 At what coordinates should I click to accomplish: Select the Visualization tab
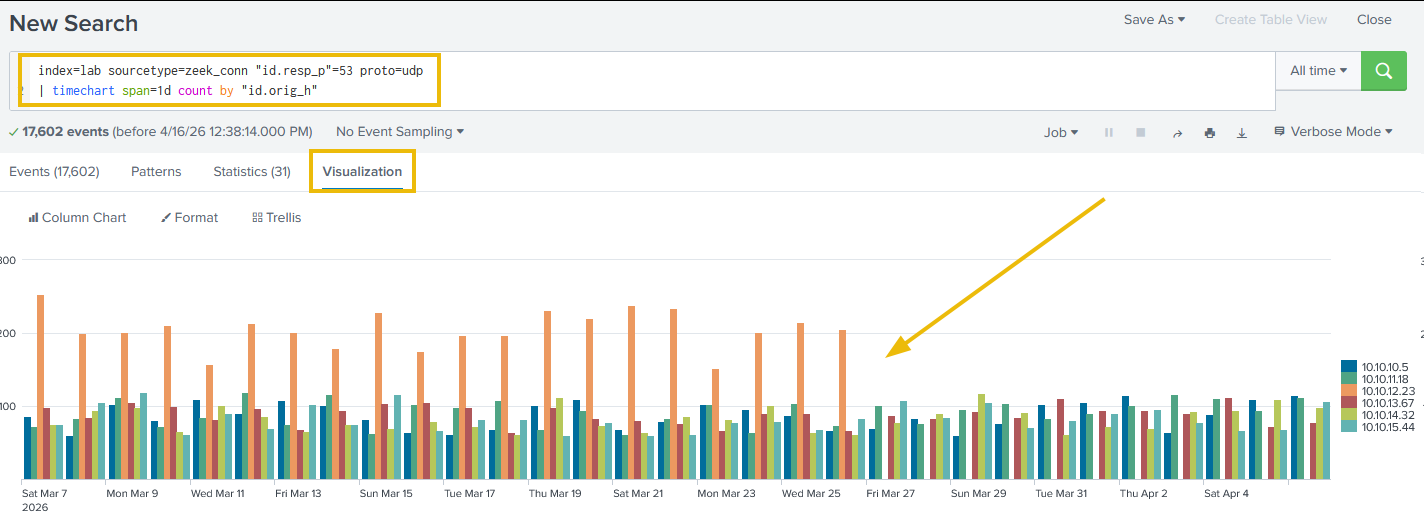click(362, 172)
